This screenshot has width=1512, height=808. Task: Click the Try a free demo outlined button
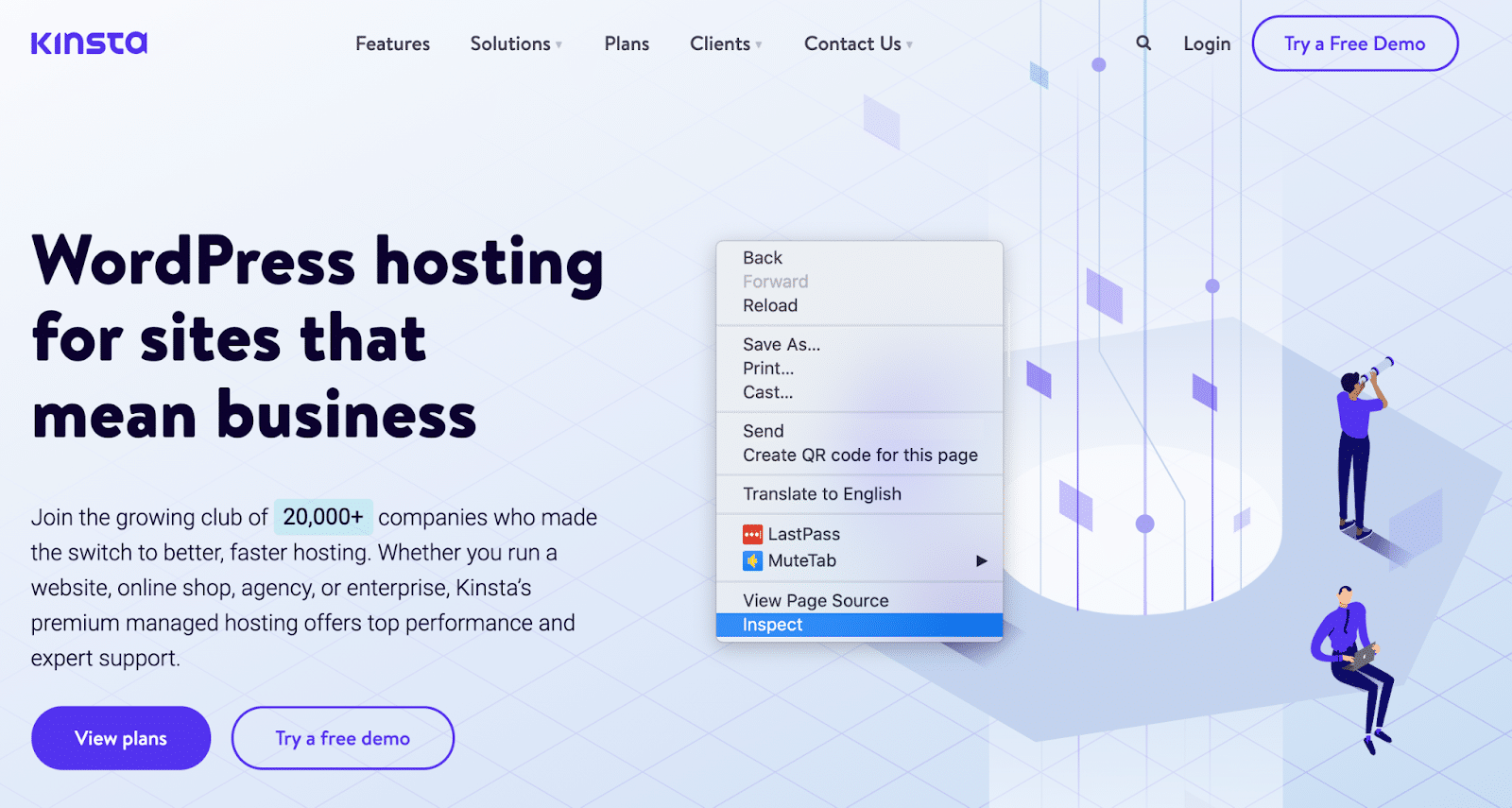click(x=343, y=738)
